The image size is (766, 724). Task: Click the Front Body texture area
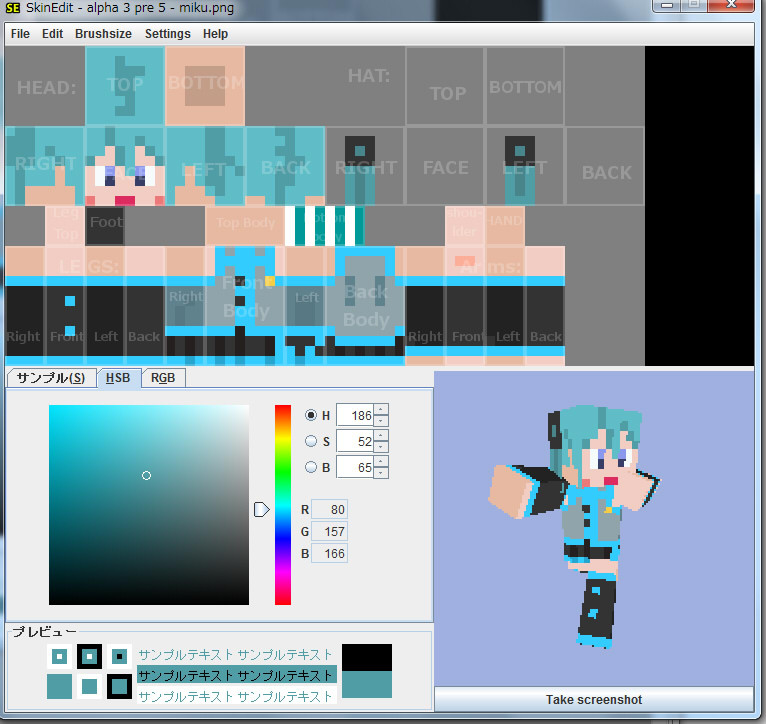coord(245,305)
